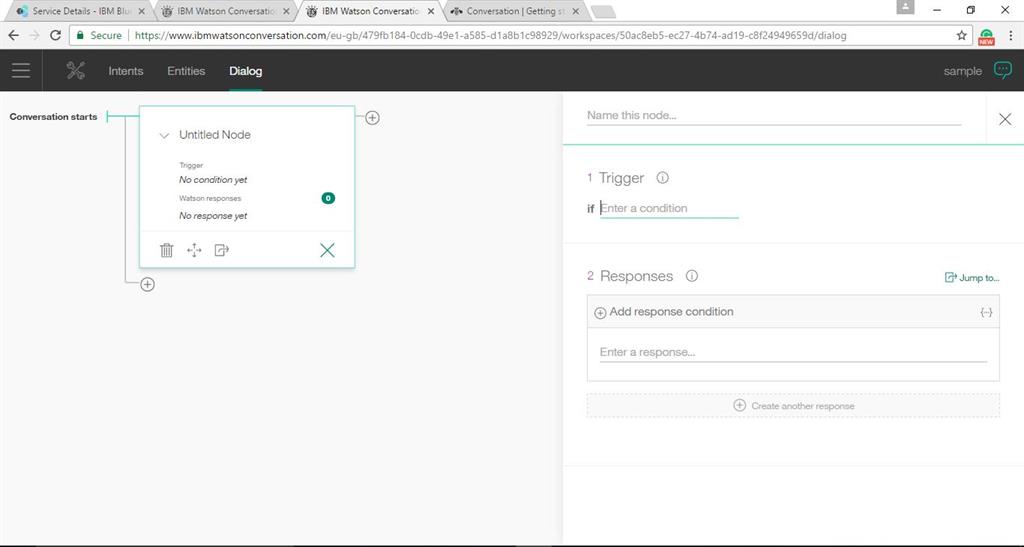Viewport: 1024px width, 547px height.
Task: Click the Conversation starts label
Action: tap(54, 117)
